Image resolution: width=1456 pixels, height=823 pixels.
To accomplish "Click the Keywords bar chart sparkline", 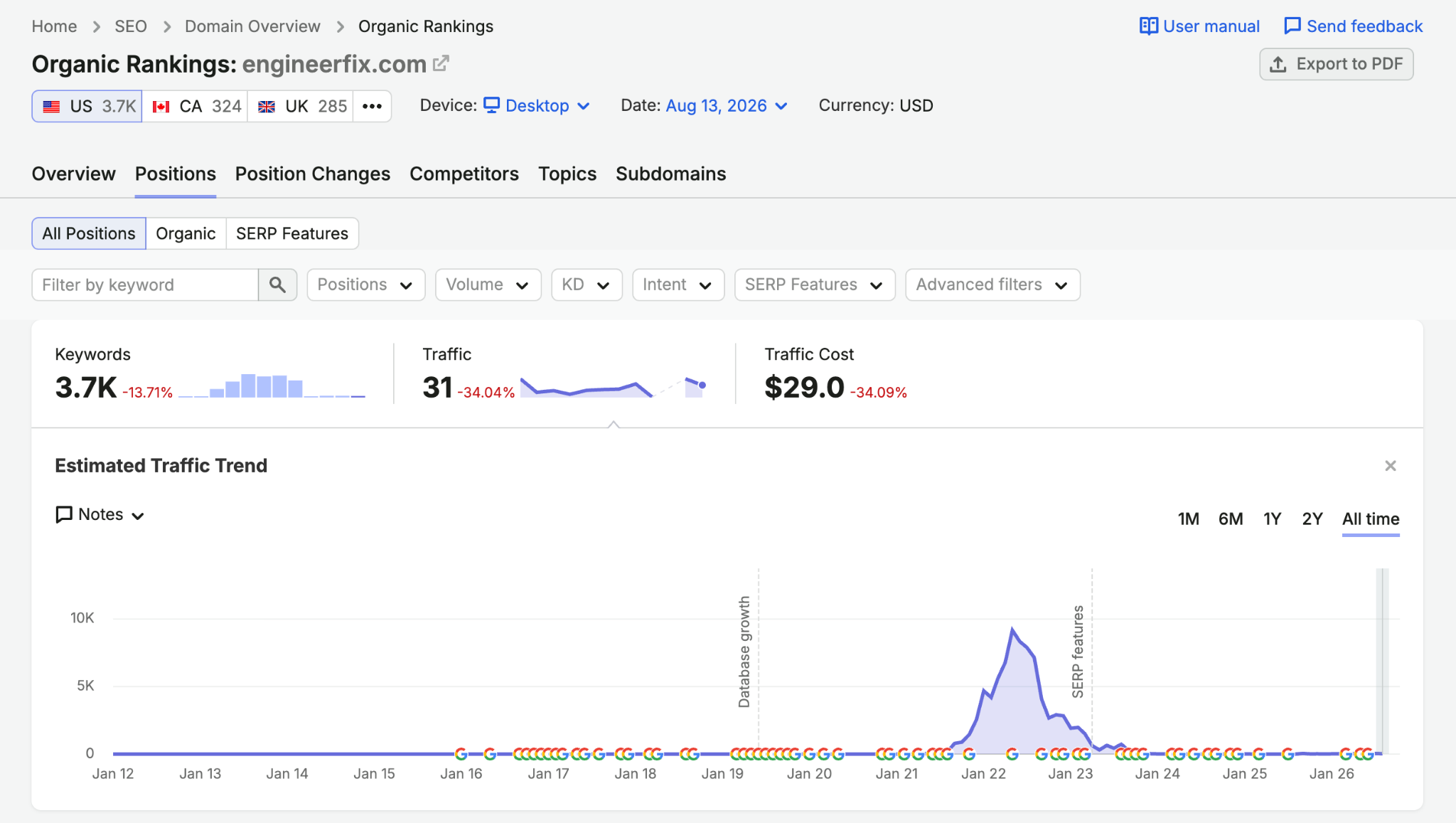I will [272, 386].
